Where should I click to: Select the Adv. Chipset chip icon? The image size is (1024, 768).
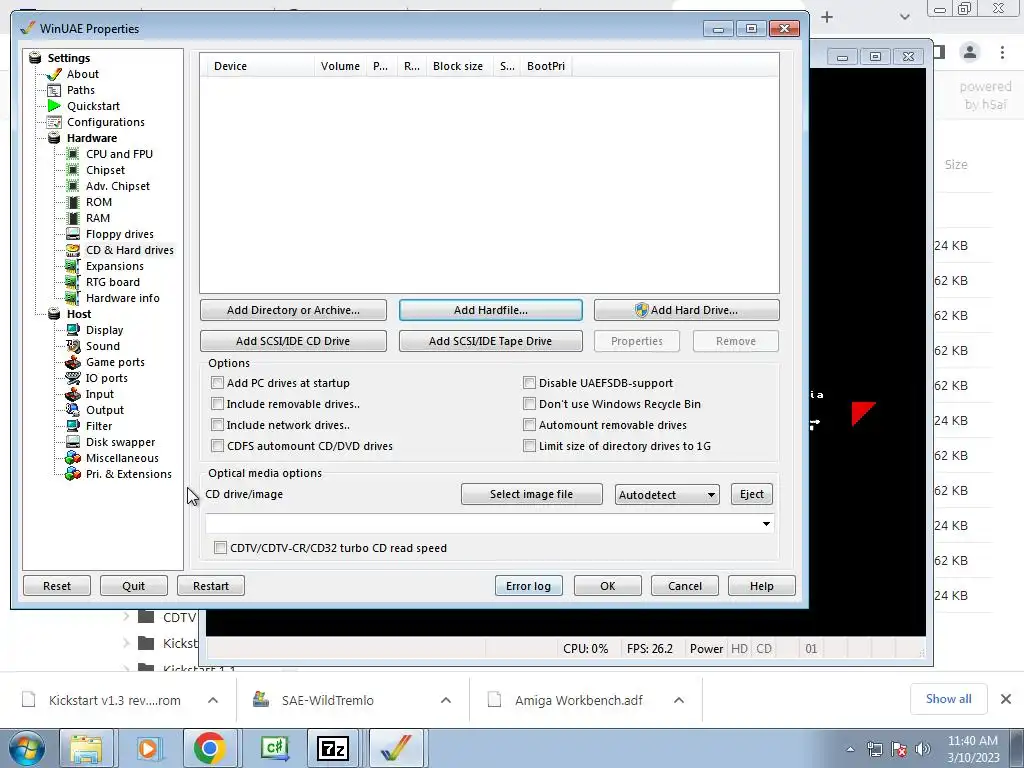tap(73, 186)
